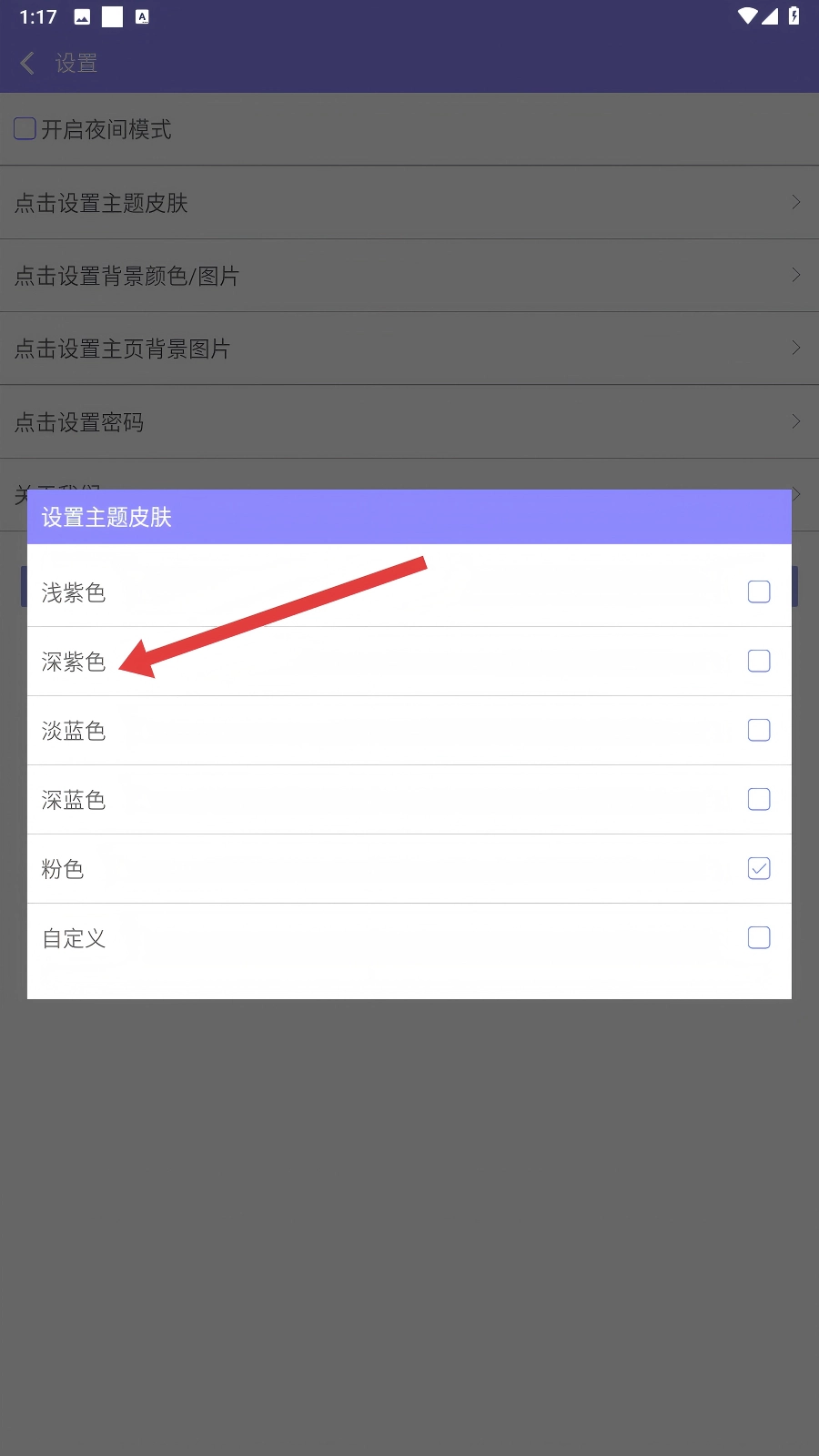
Task: Tap the back arrow next to 设置
Action: 27,63
